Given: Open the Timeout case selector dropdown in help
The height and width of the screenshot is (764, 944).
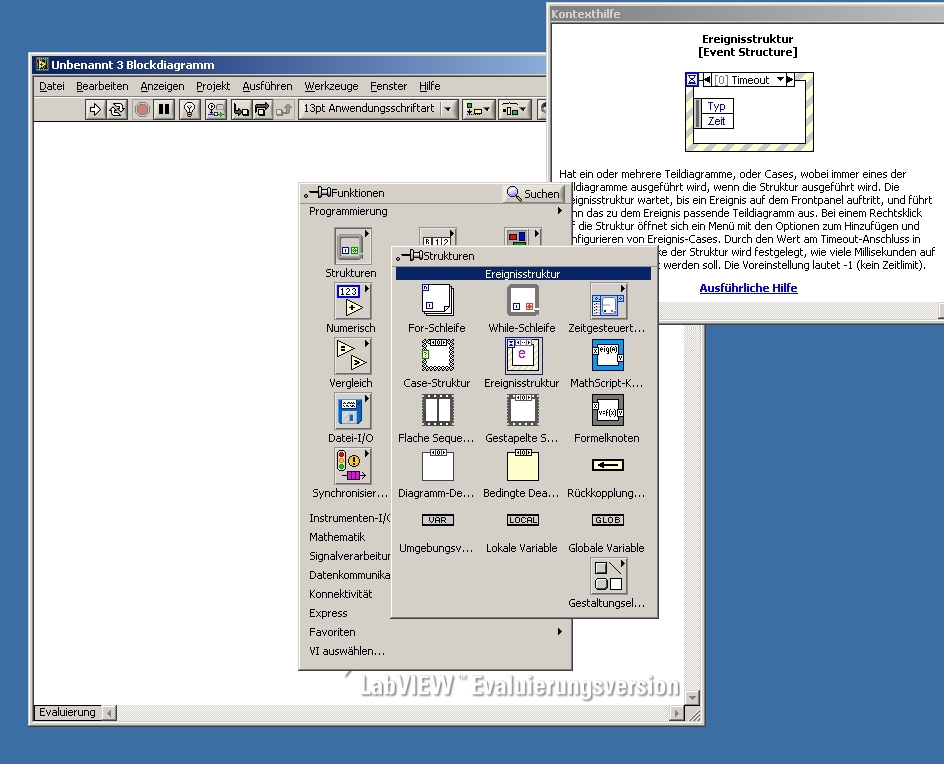Looking at the screenshot, I should point(781,79).
